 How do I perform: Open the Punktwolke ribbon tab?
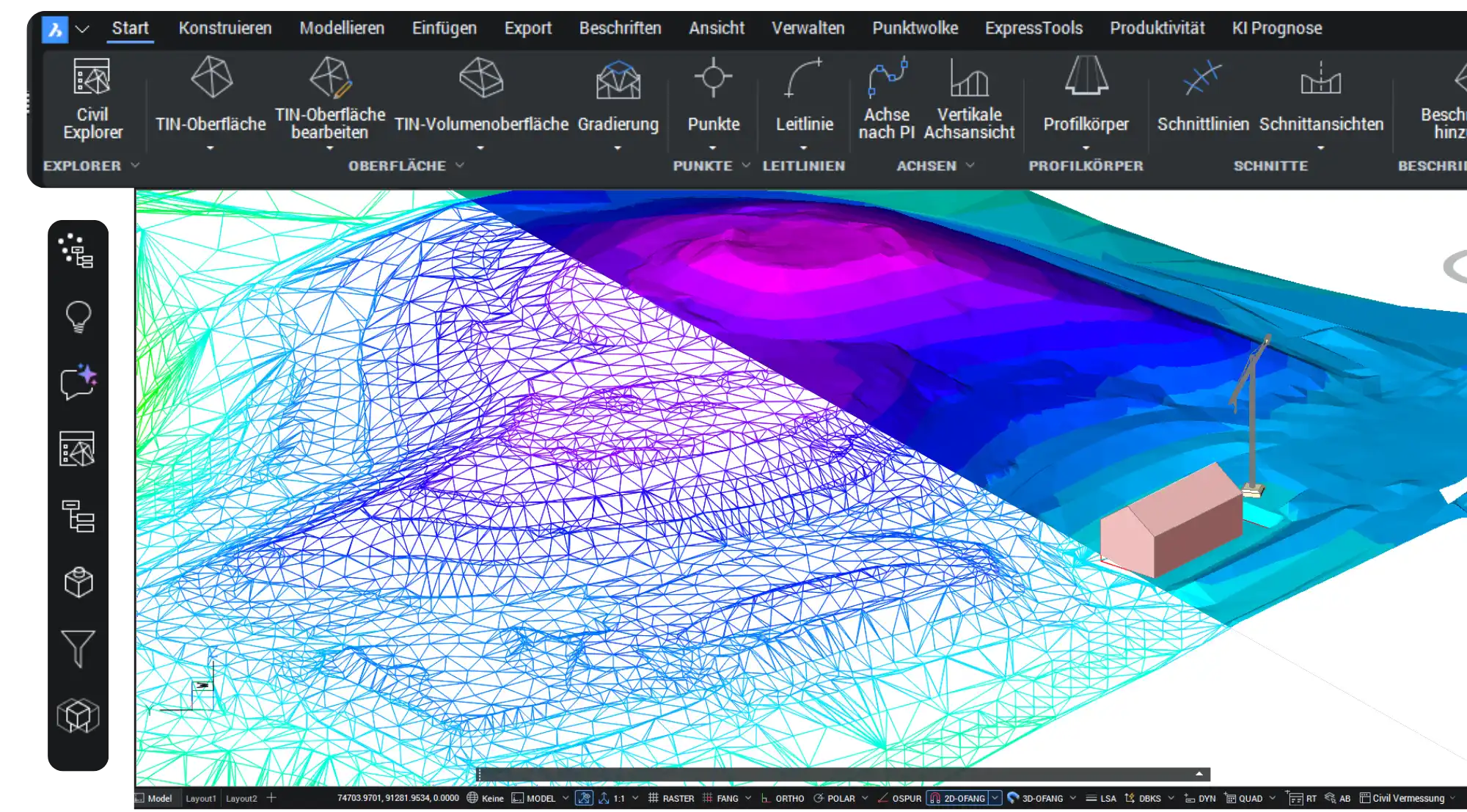coord(915,29)
